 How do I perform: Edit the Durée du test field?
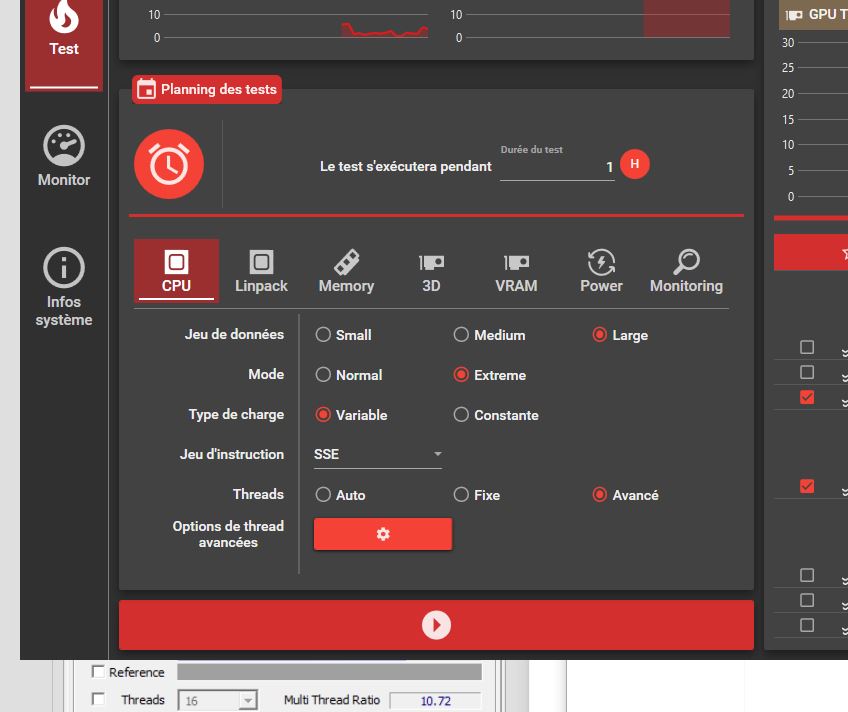pos(557,168)
